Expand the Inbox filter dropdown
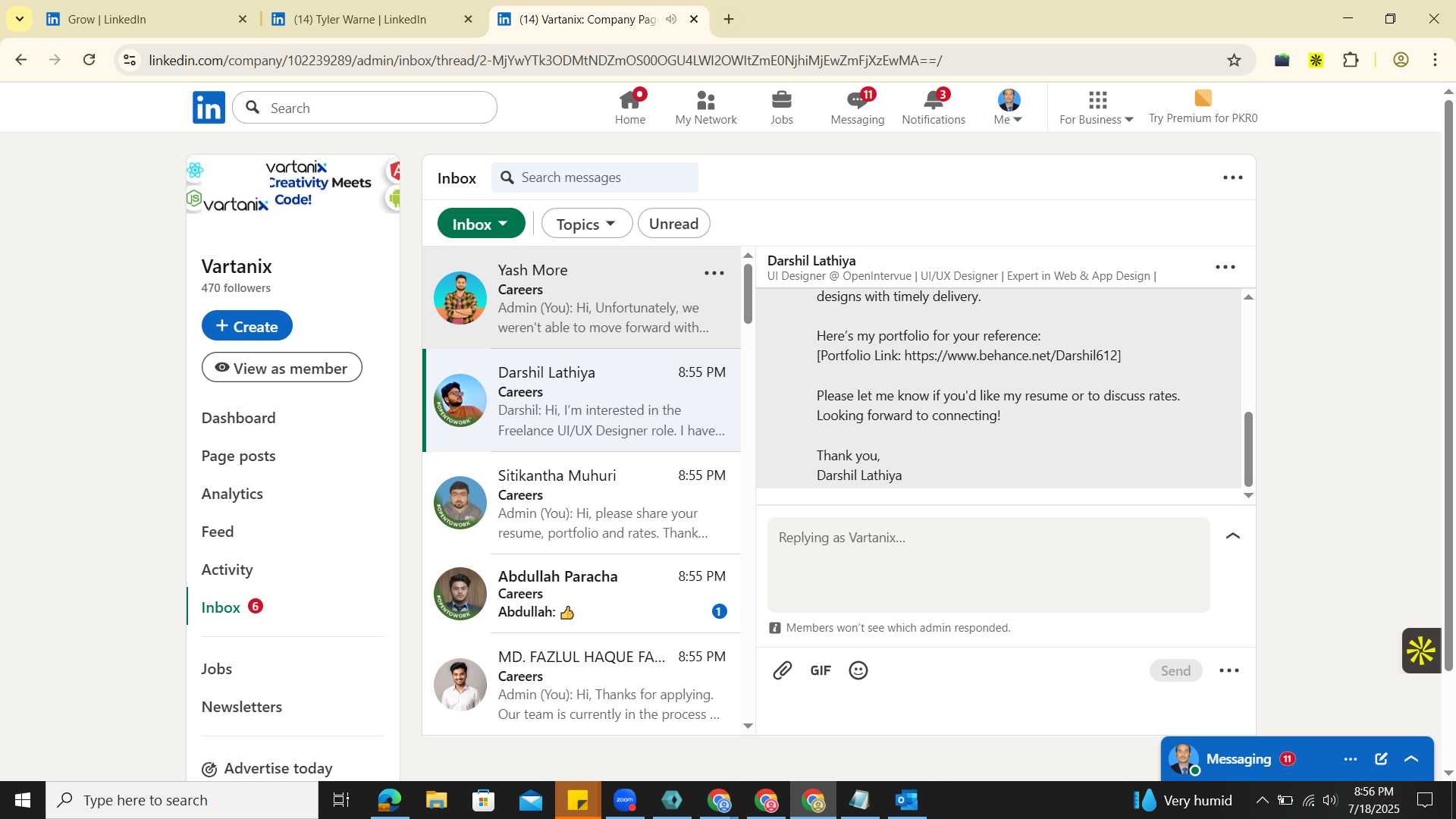1456x819 pixels. 481,224
